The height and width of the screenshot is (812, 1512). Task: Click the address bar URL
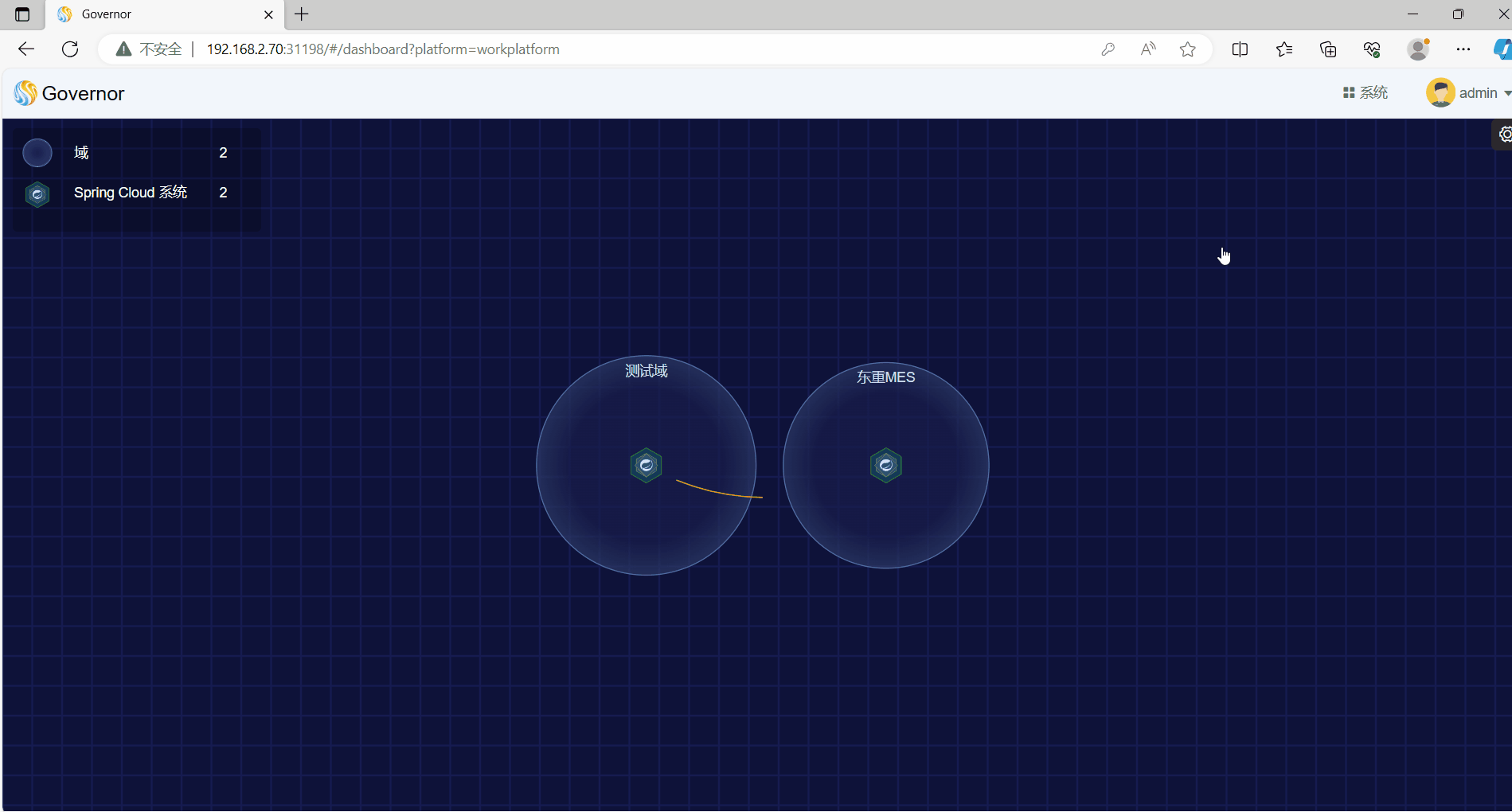382,49
